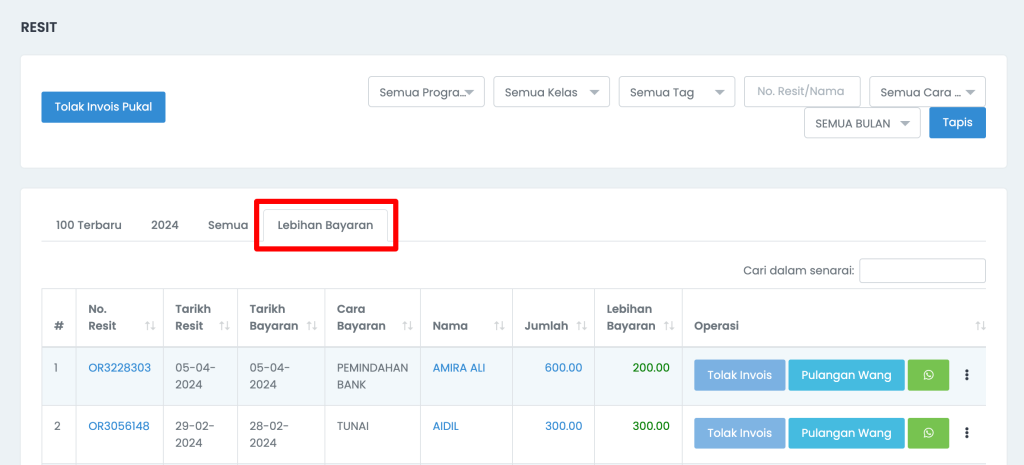
Task: Sort by Nama column arrows
Action: 500,325
